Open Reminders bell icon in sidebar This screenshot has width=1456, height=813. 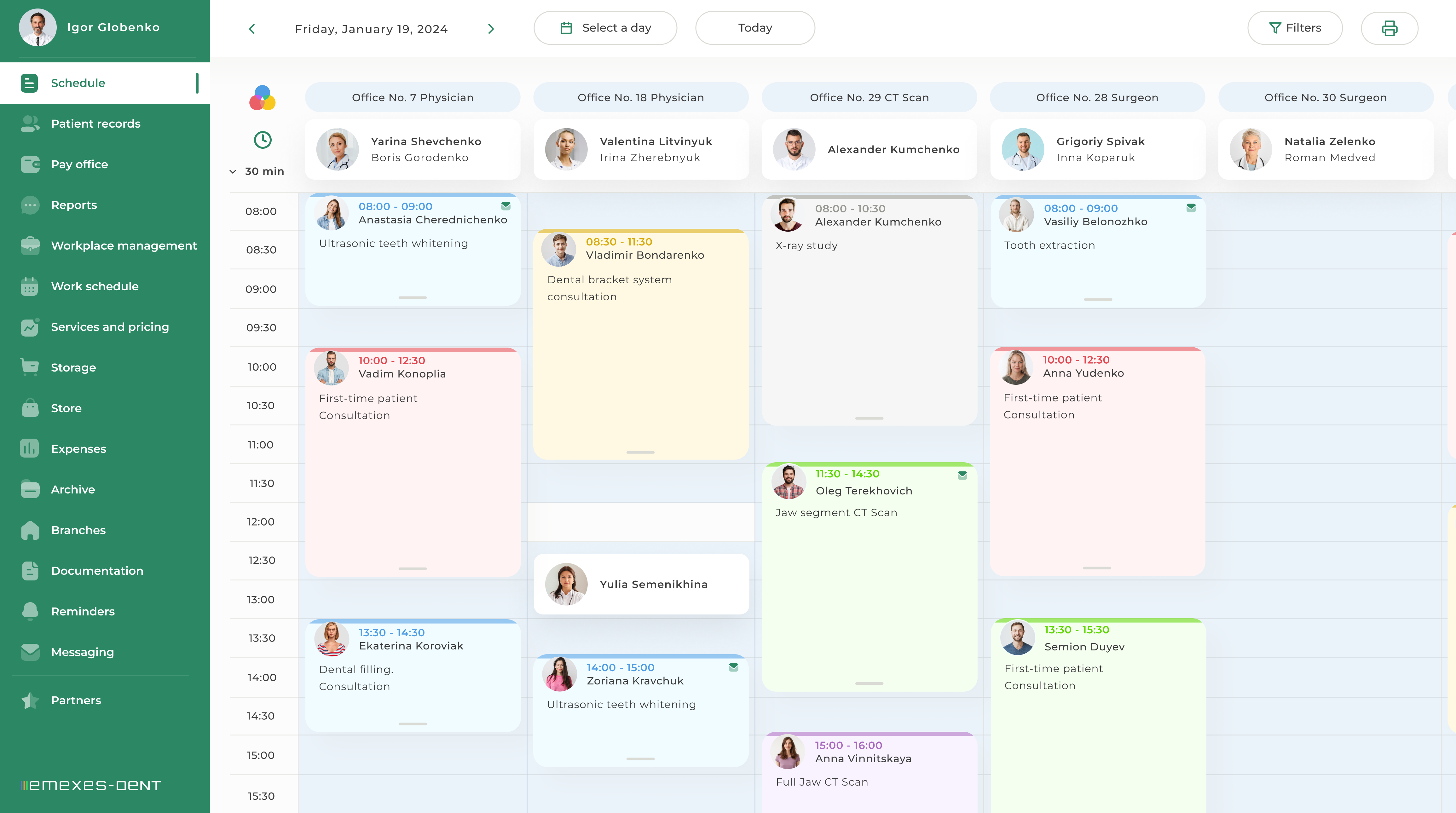pos(29,611)
